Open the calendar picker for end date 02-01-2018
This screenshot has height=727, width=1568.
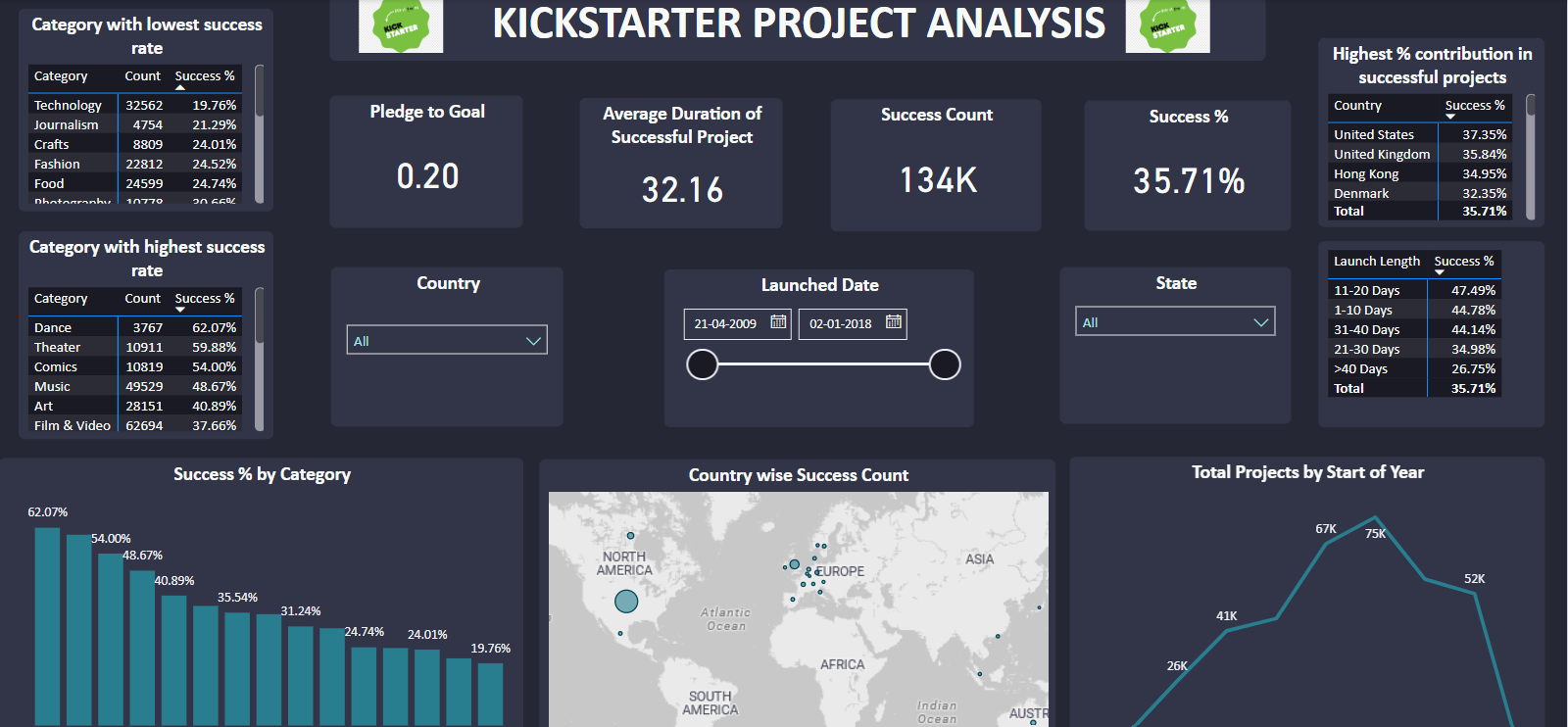click(x=893, y=322)
